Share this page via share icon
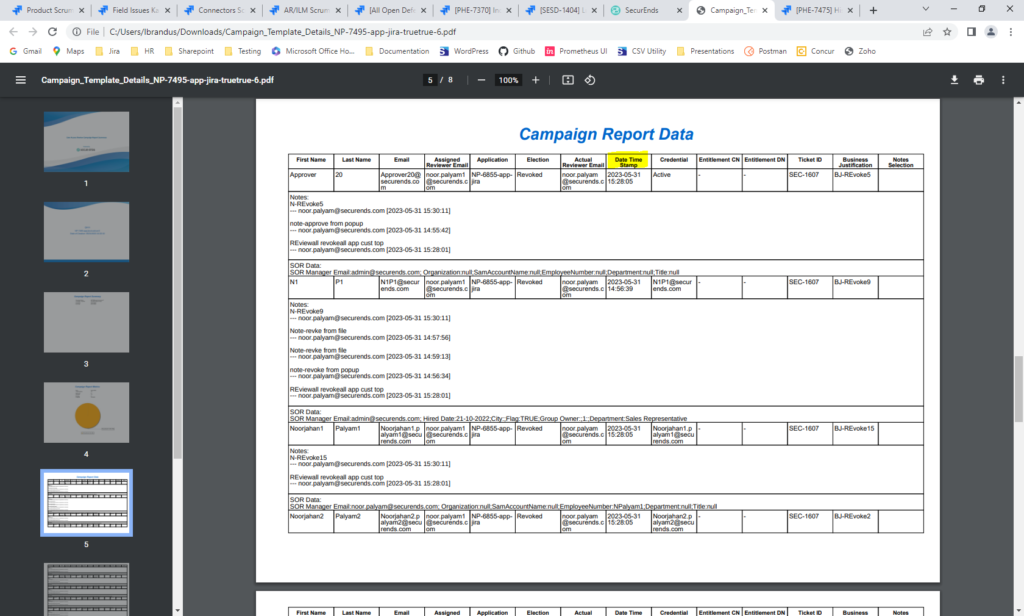This screenshot has height=616, width=1024. click(927, 31)
